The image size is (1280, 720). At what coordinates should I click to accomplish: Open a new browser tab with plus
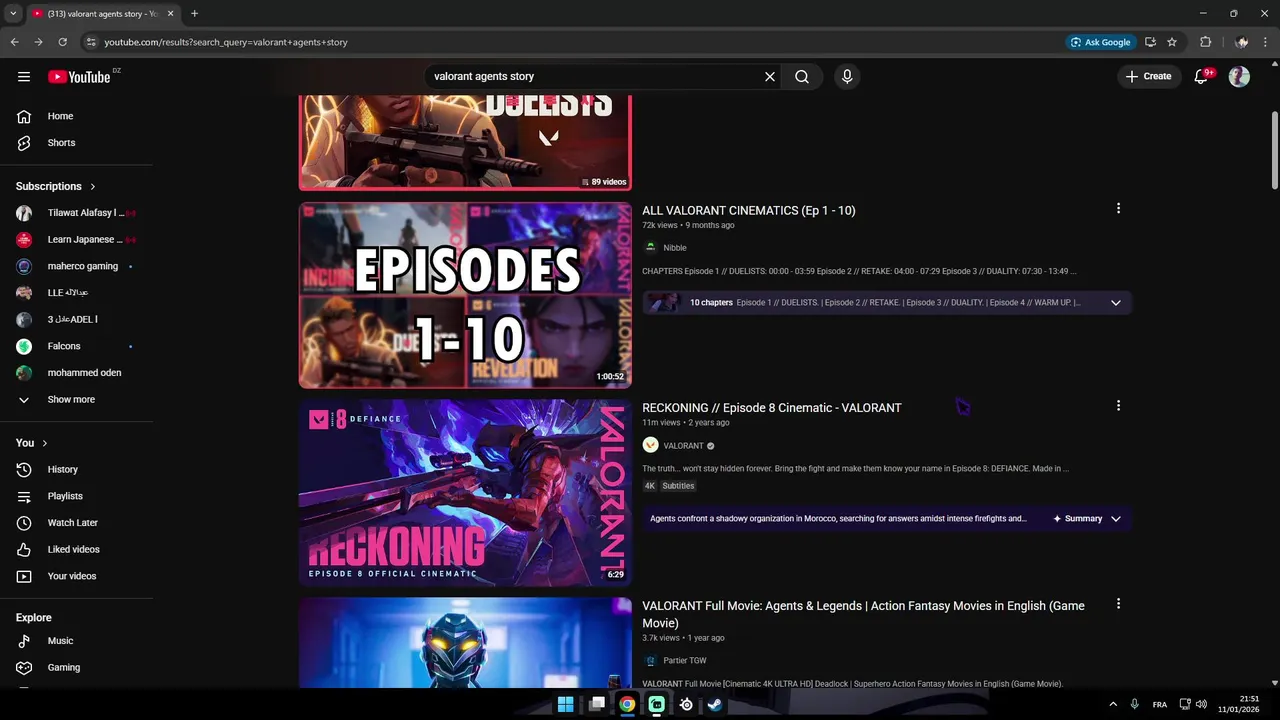point(194,13)
